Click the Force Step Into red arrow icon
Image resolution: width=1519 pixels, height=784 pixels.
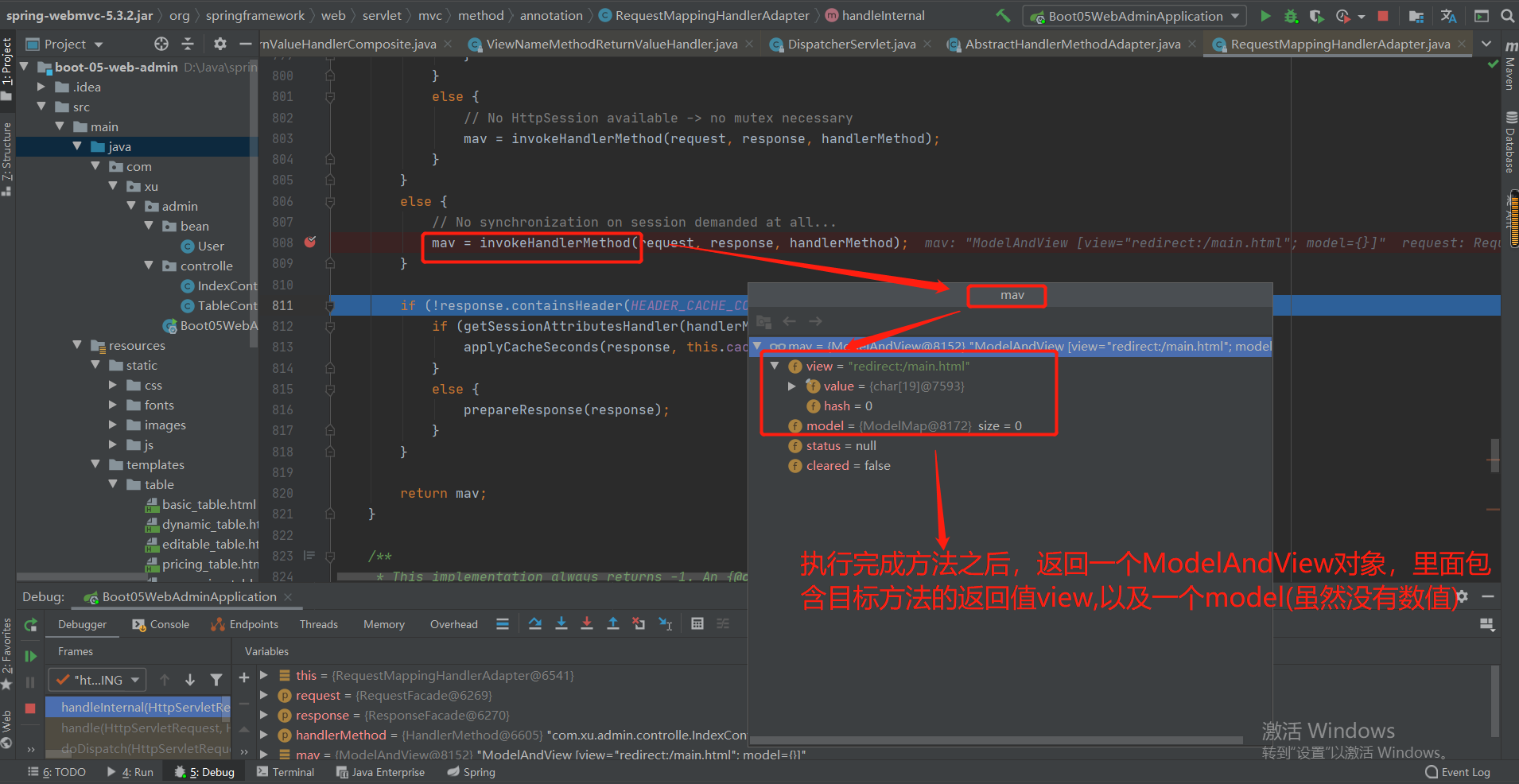(587, 624)
